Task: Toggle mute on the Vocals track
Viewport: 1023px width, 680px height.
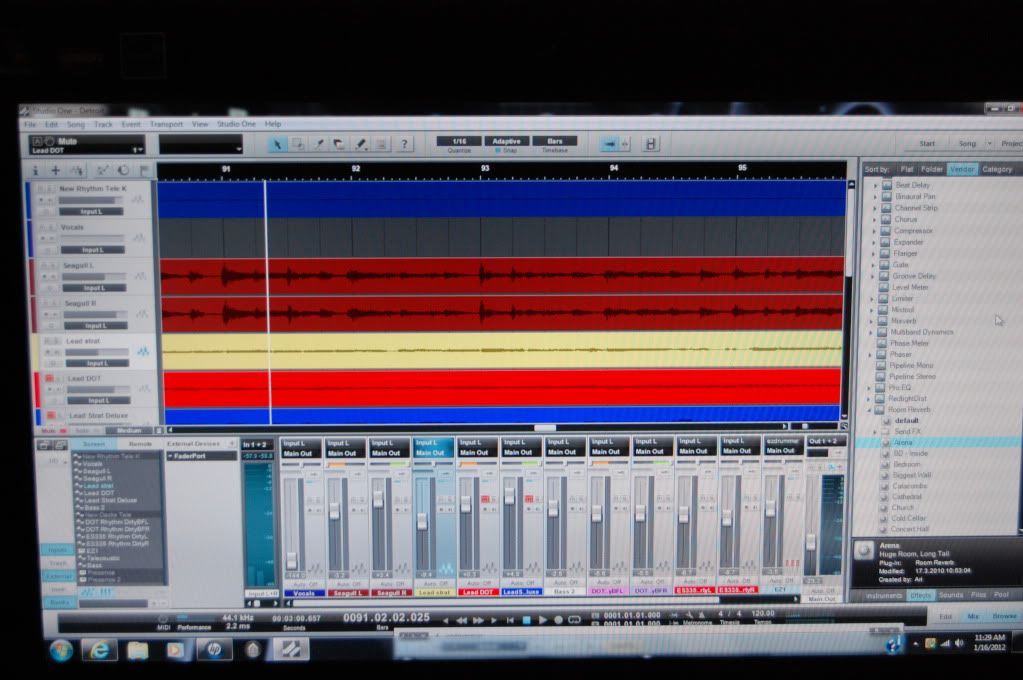Action: click(42, 227)
